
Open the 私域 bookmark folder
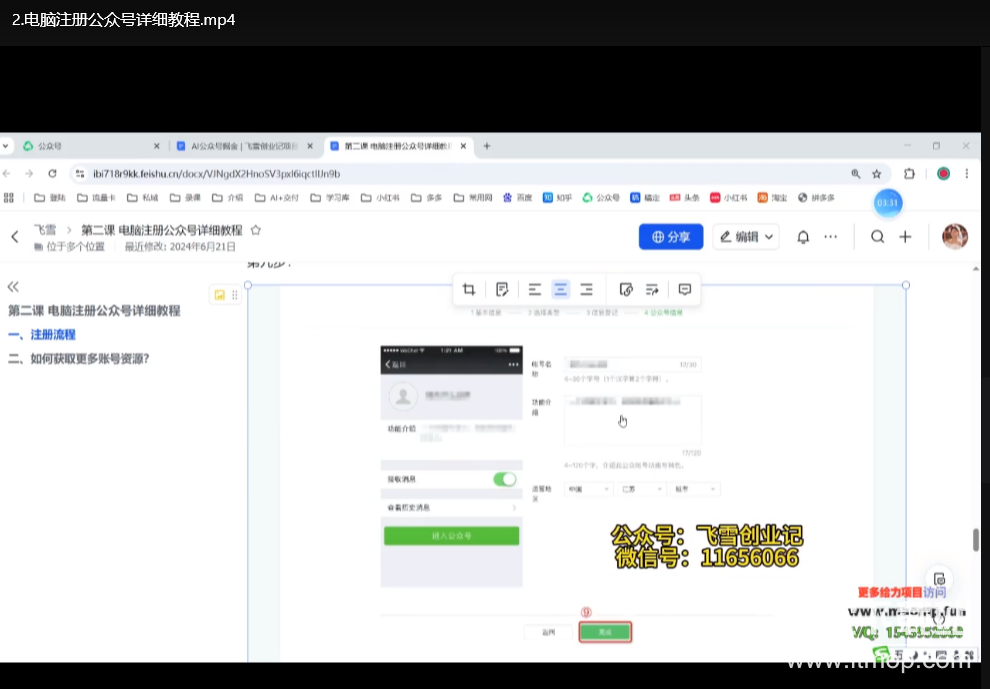(x=143, y=198)
